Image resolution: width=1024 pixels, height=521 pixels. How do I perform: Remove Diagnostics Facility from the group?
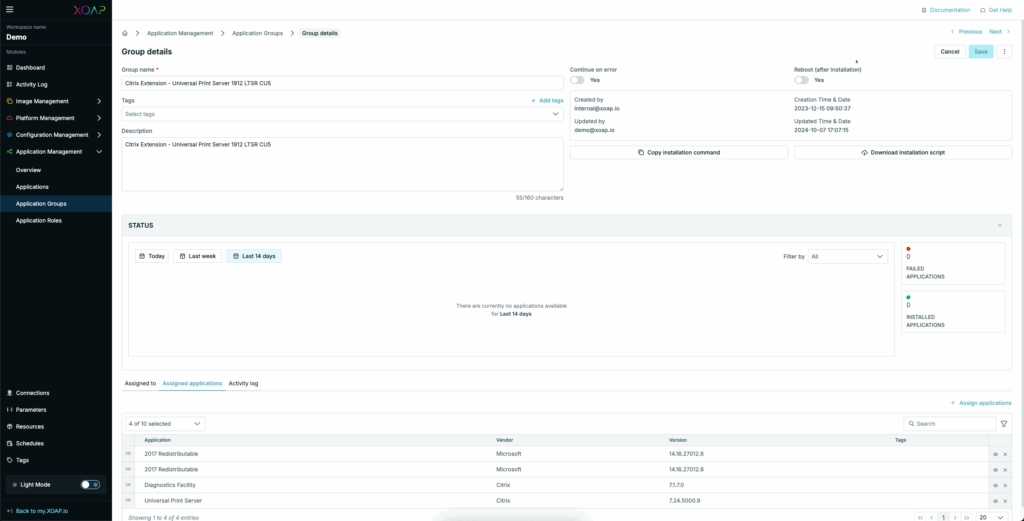tap(1005, 485)
